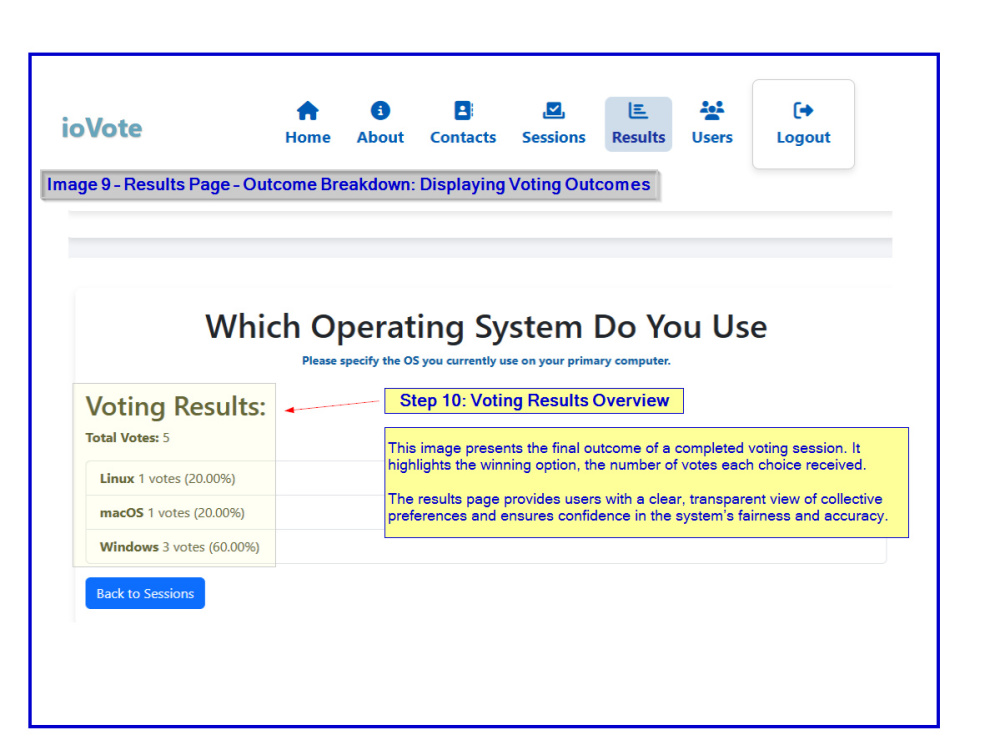Click the Voting Results heading

(175, 406)
